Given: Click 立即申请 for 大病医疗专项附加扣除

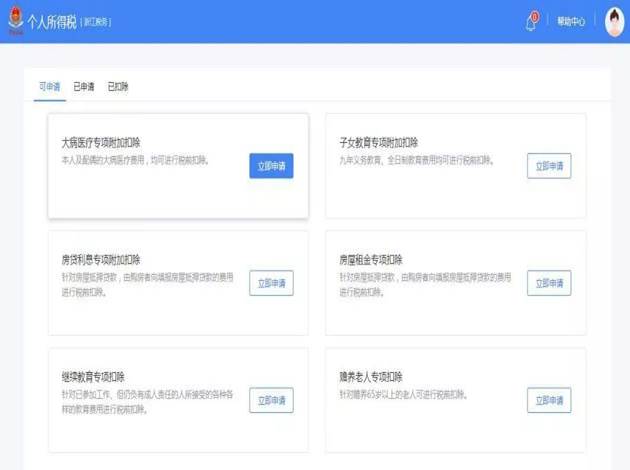Looking at the screenshot, I should [271, 166].
